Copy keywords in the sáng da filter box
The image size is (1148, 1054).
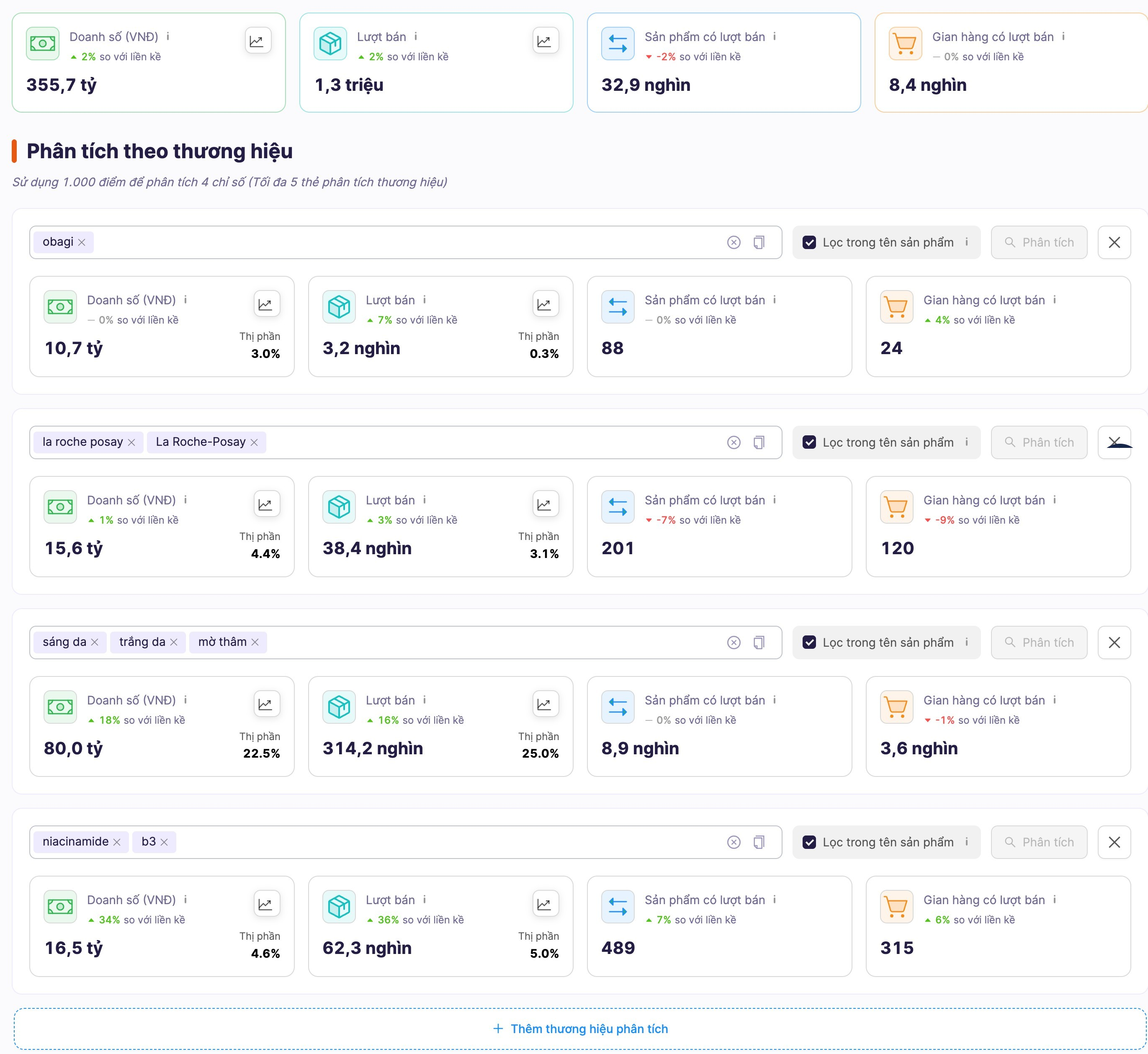pyautogui.click(x=759, y=643)
